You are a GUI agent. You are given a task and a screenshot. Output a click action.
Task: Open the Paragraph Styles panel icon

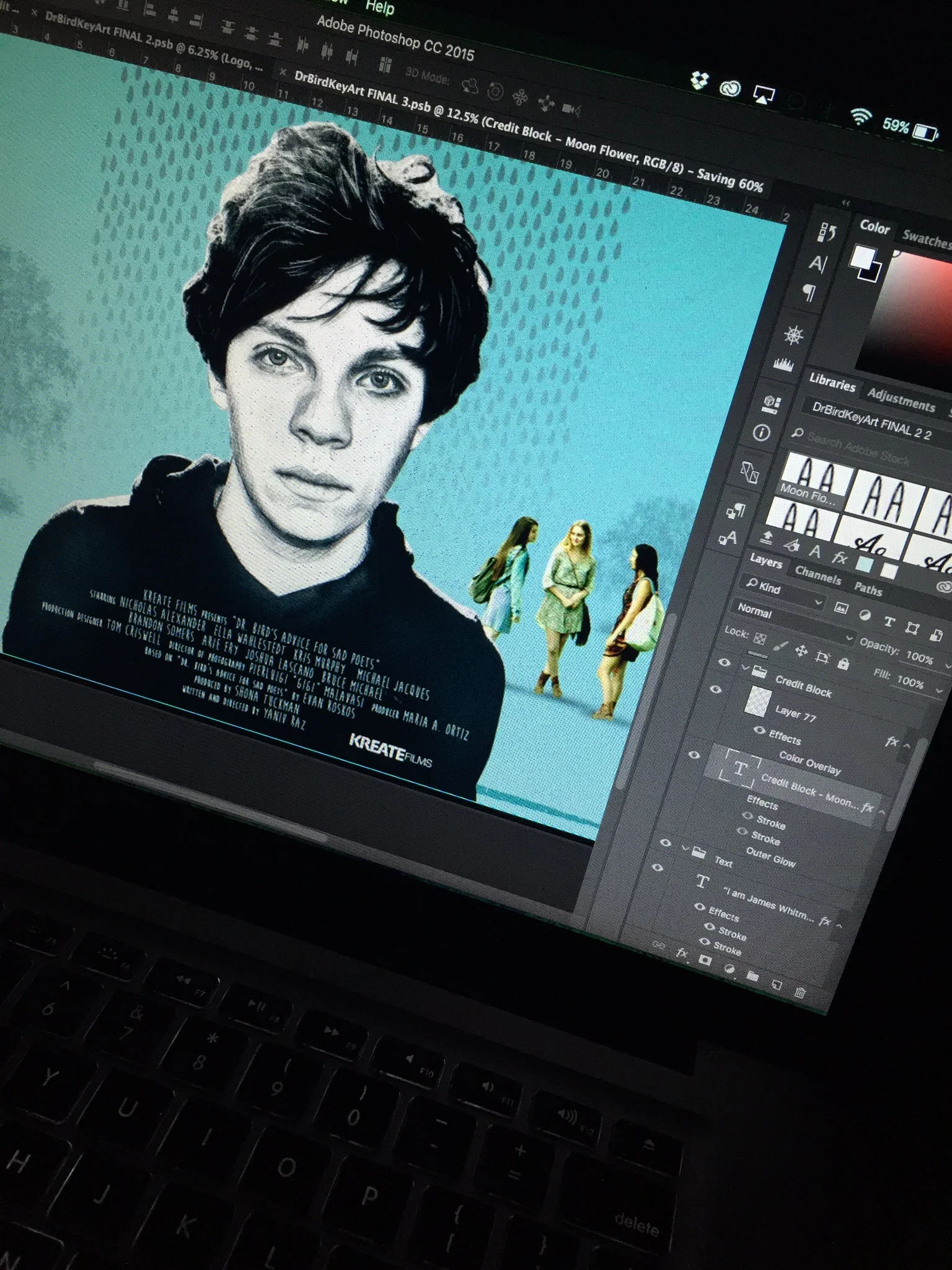pyautogui.click(x=736, y=511)
